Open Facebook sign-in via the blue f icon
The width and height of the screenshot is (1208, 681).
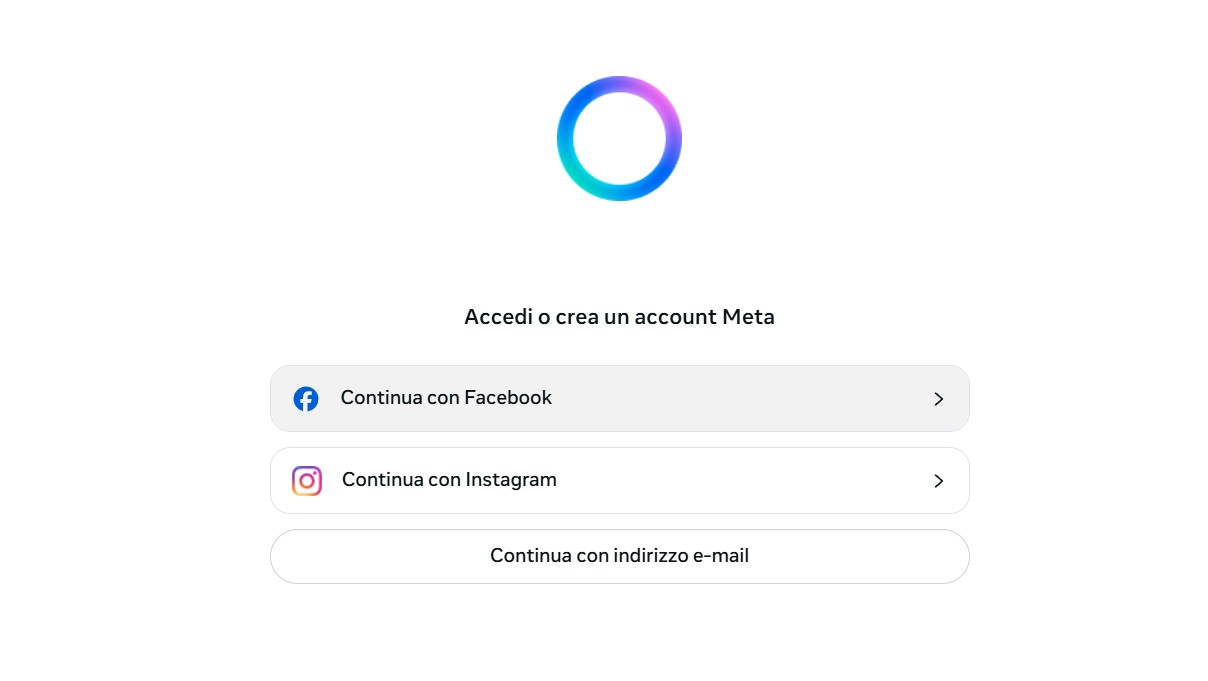tap(306, 399)
